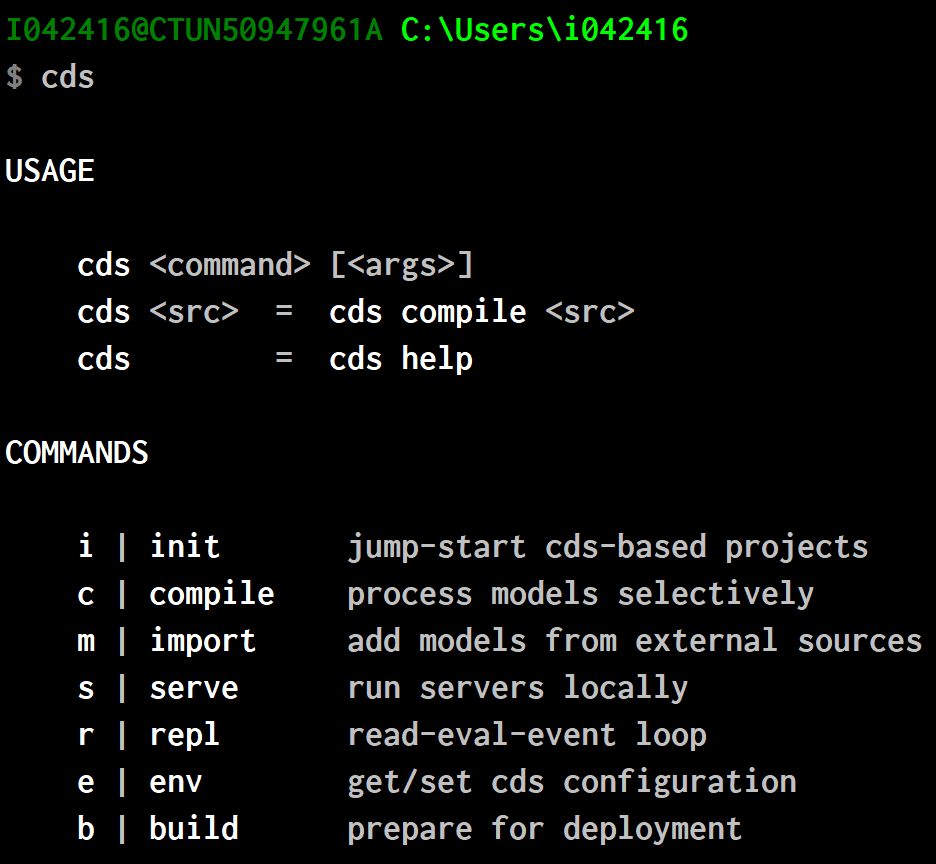
Task: Click the env command name
Action: pyautogui.click(x=176, y=782)
